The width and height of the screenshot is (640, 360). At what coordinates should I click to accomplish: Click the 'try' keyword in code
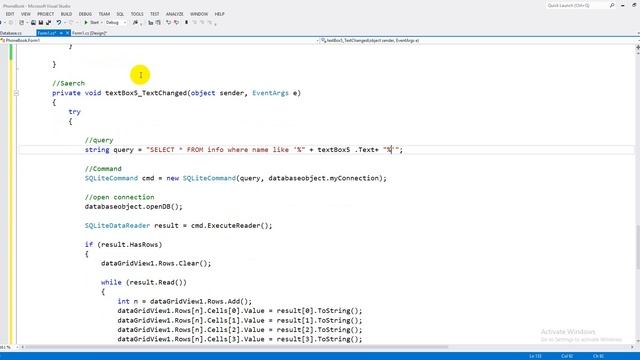click(x=74, y=112)
